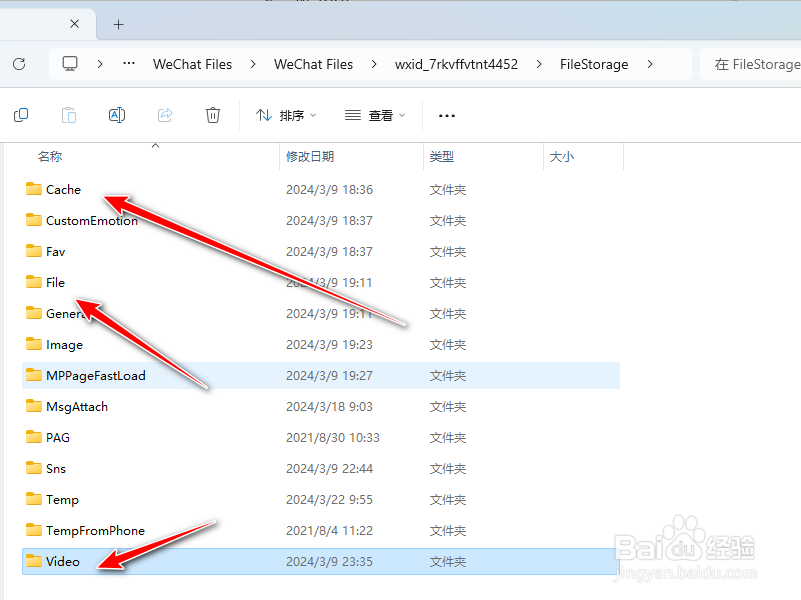Navigate to WeChat Files via breadcrumb
This screenshot has width=801, height=600.
pos(193,64)
